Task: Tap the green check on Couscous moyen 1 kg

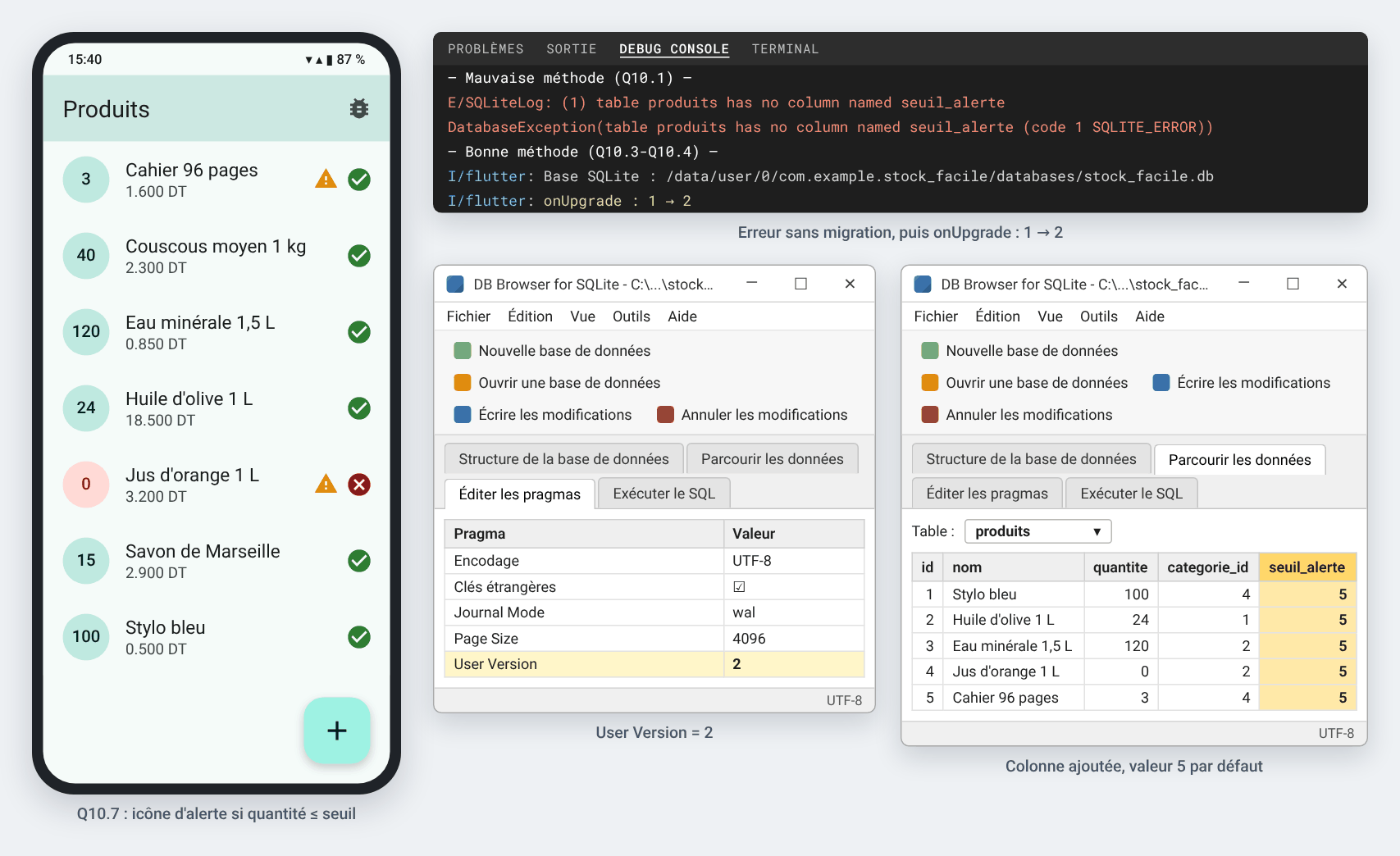Action: pos(358,256)
